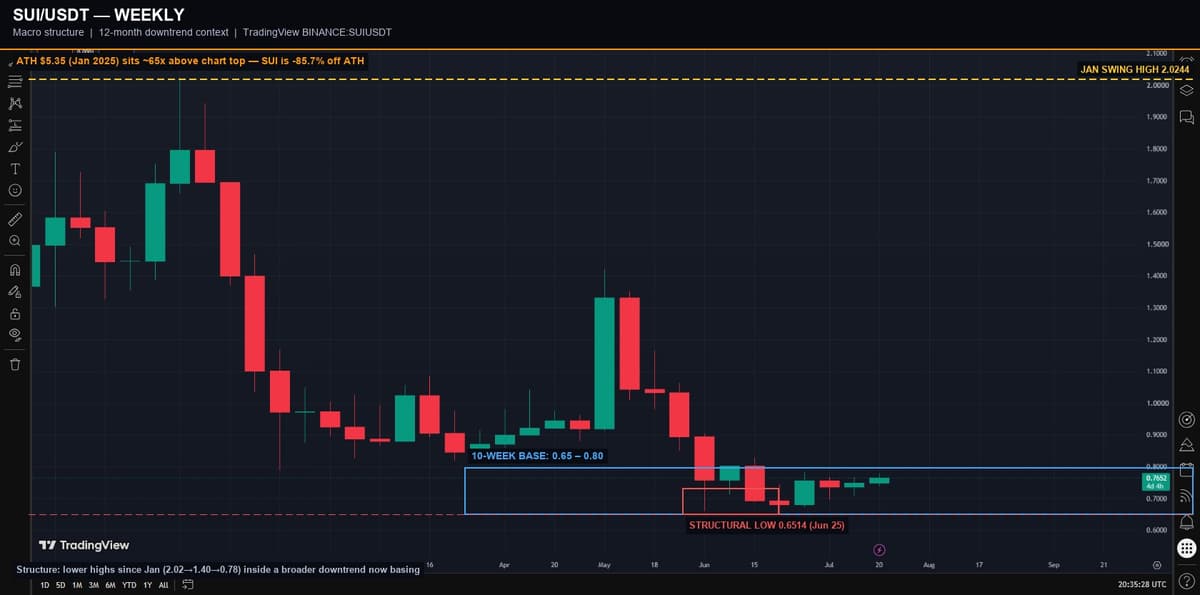Select the brush drawing tool

[15, 147]
